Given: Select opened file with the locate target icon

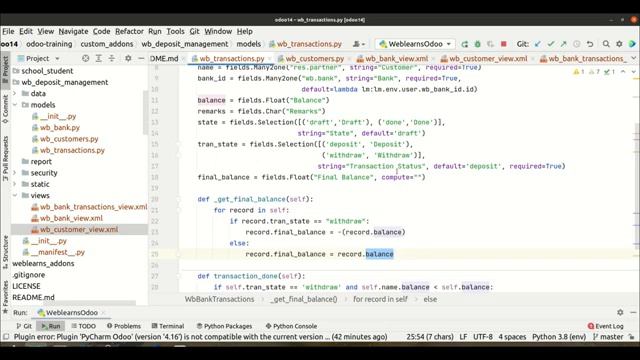Looking at the screenshot, I should (85, 58).
